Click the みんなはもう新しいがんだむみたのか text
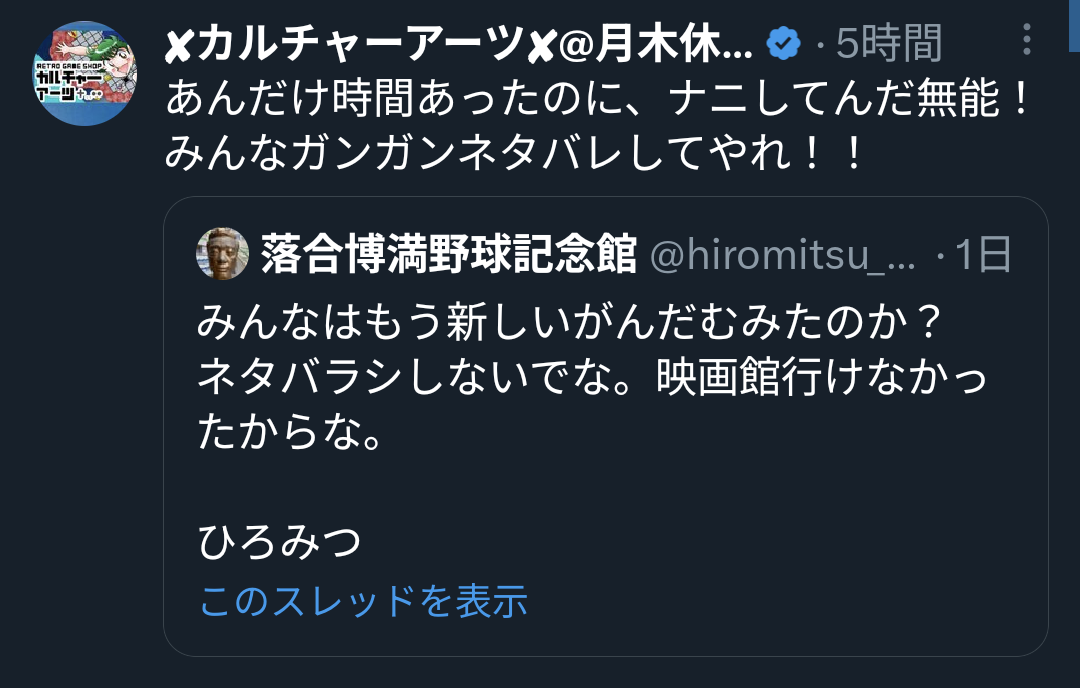The image size is (1080, 688). click(570, 322)
